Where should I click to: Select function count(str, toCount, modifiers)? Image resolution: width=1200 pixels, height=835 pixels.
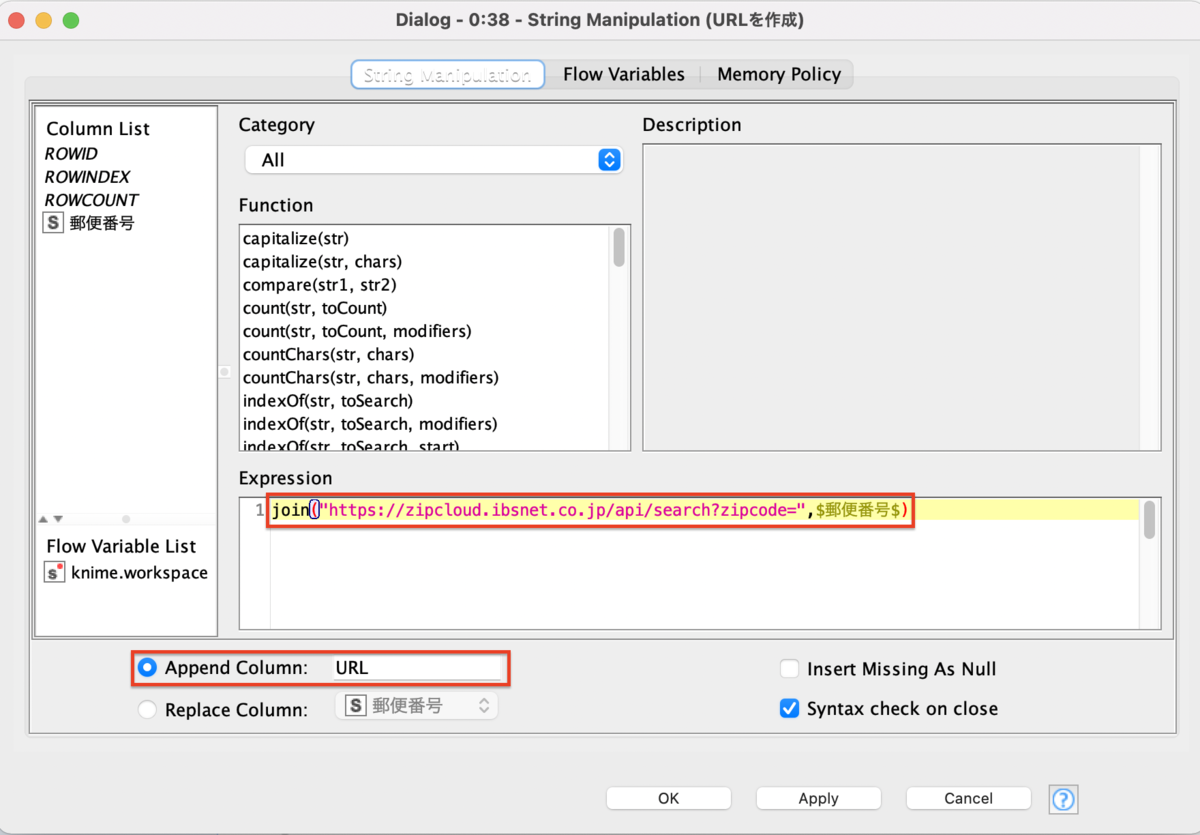click(x=357, y=331)
